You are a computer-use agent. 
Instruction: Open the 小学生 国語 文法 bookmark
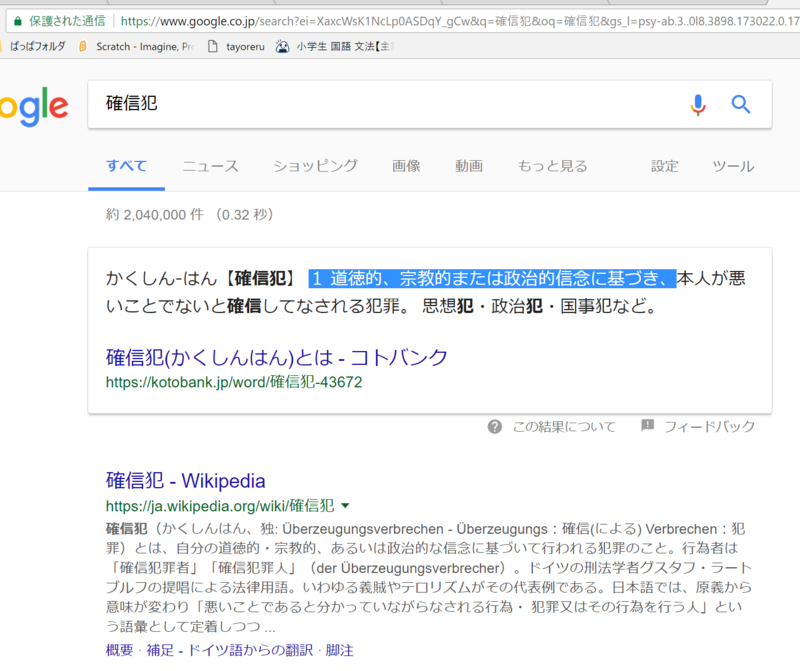344,46
